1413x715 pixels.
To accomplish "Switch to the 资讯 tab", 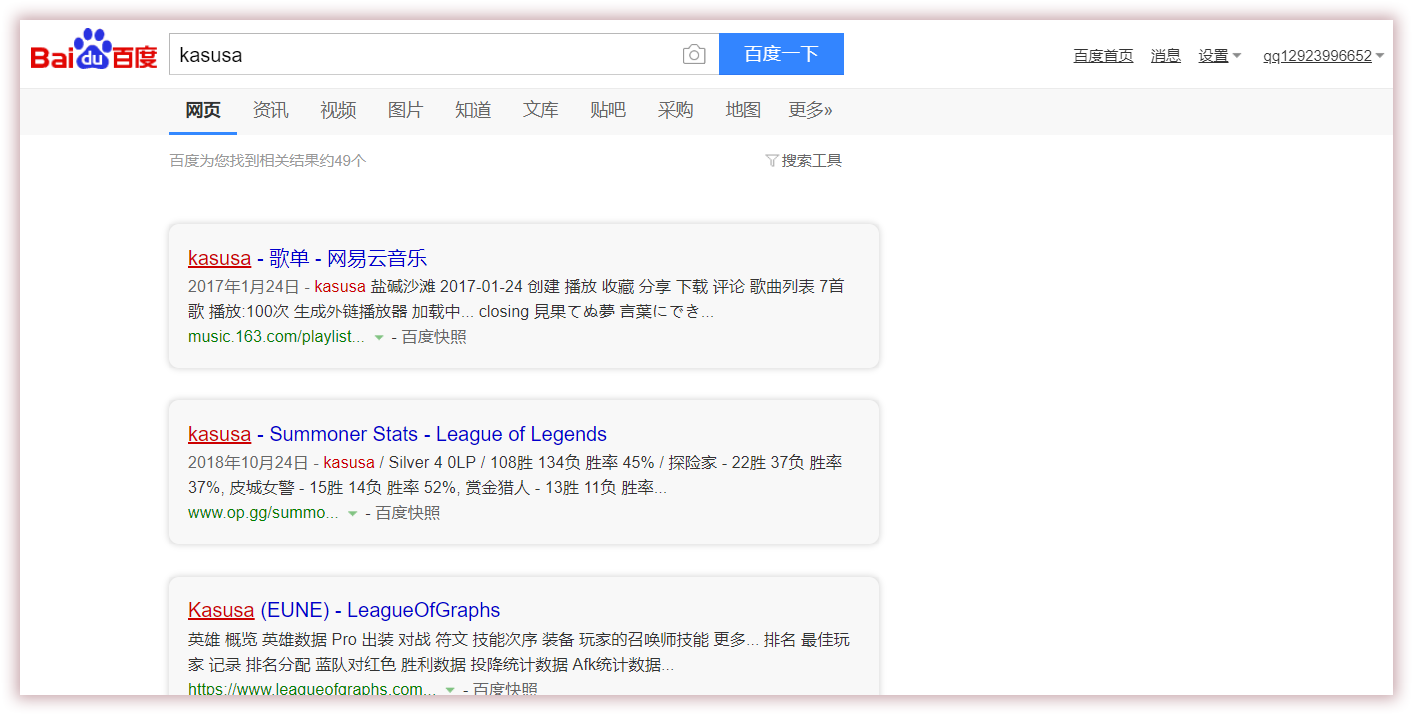I will coord(270,110).
